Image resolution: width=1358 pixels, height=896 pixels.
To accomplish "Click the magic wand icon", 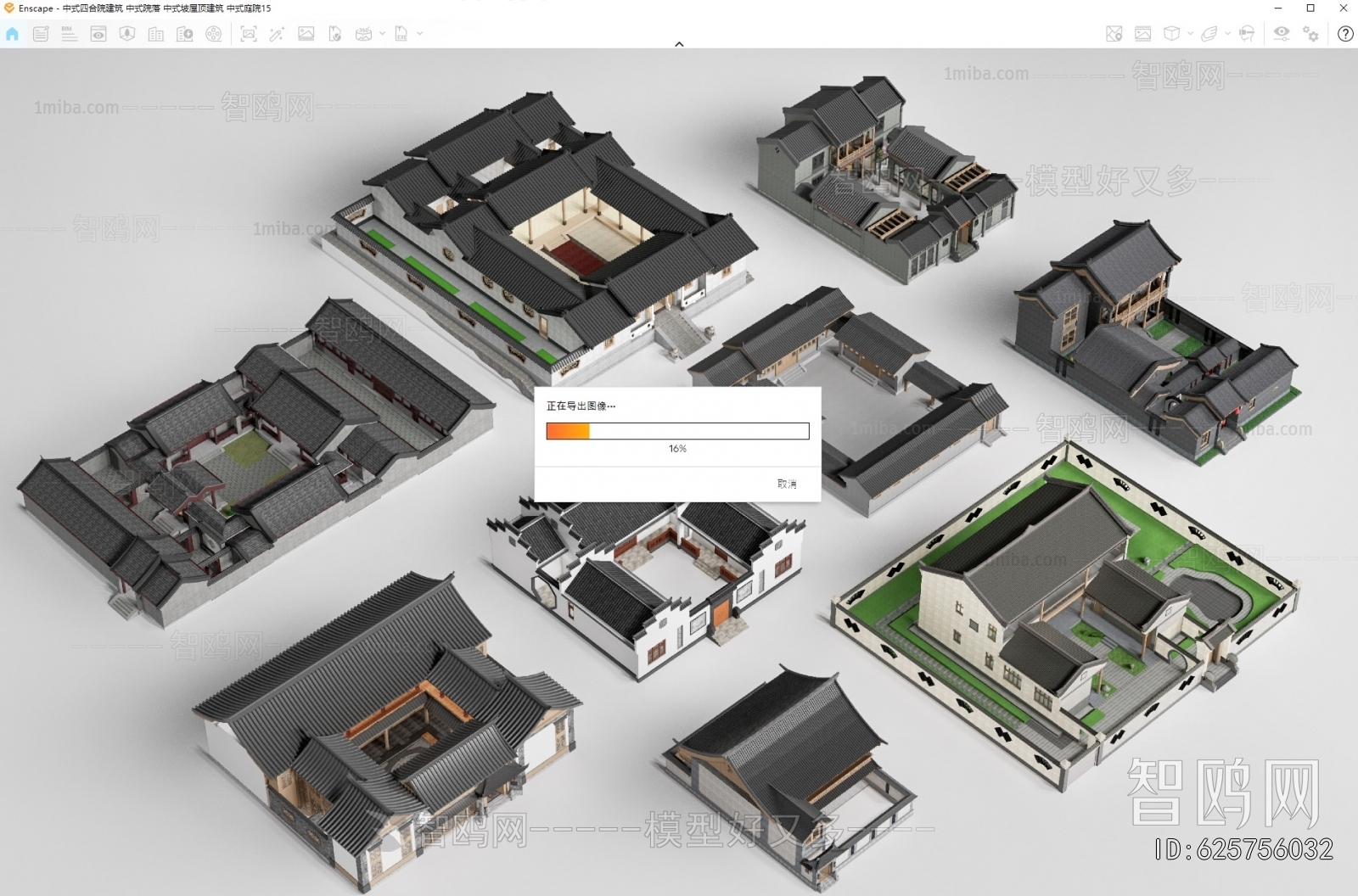I will click(x=277, y=34).
